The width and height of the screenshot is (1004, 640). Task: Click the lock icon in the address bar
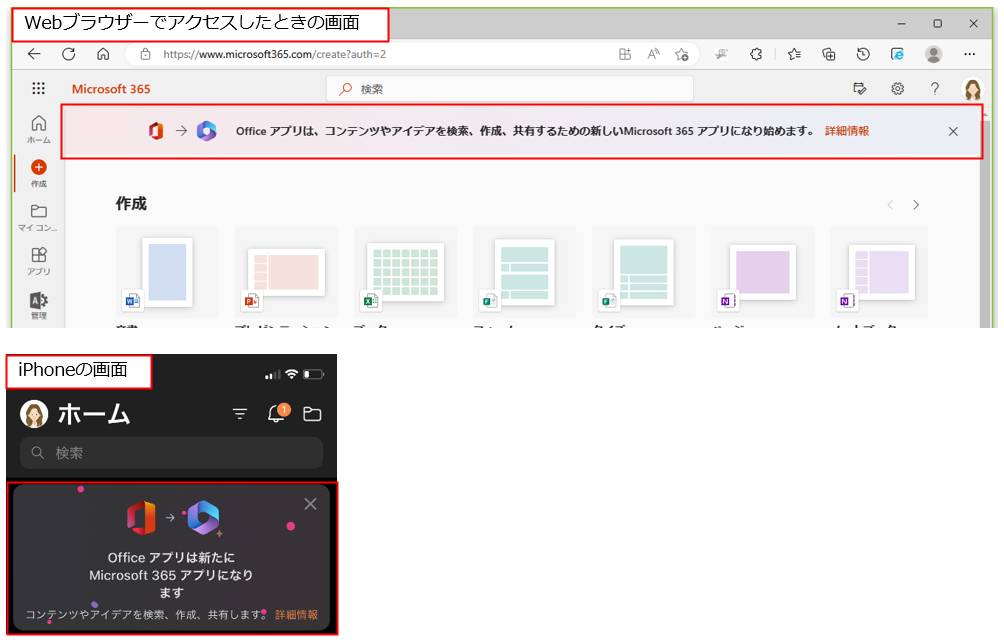pyautogui.click(x=145, y=54)
